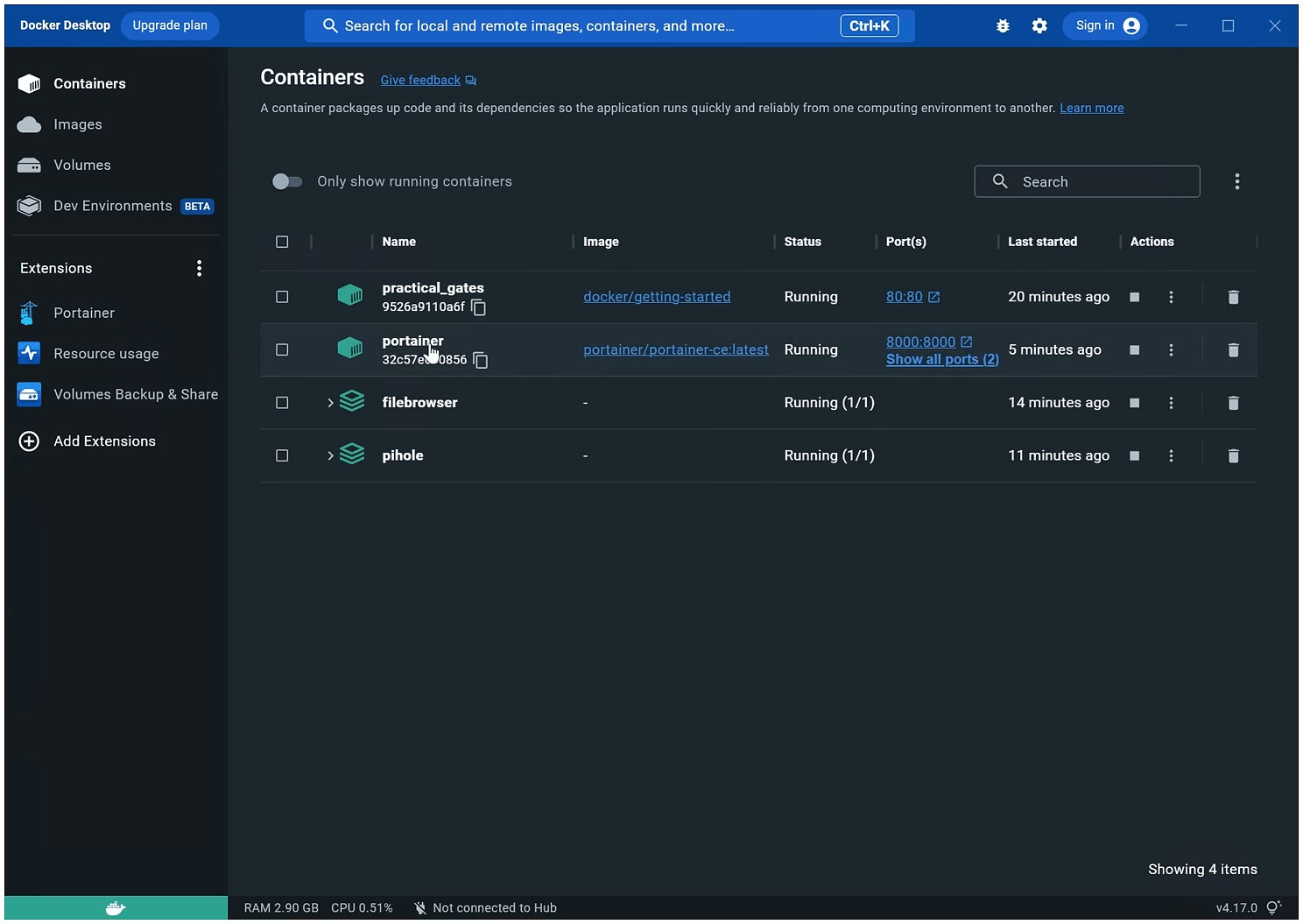
Task: Open the Learn more link
Action: tap(1092, 109)
